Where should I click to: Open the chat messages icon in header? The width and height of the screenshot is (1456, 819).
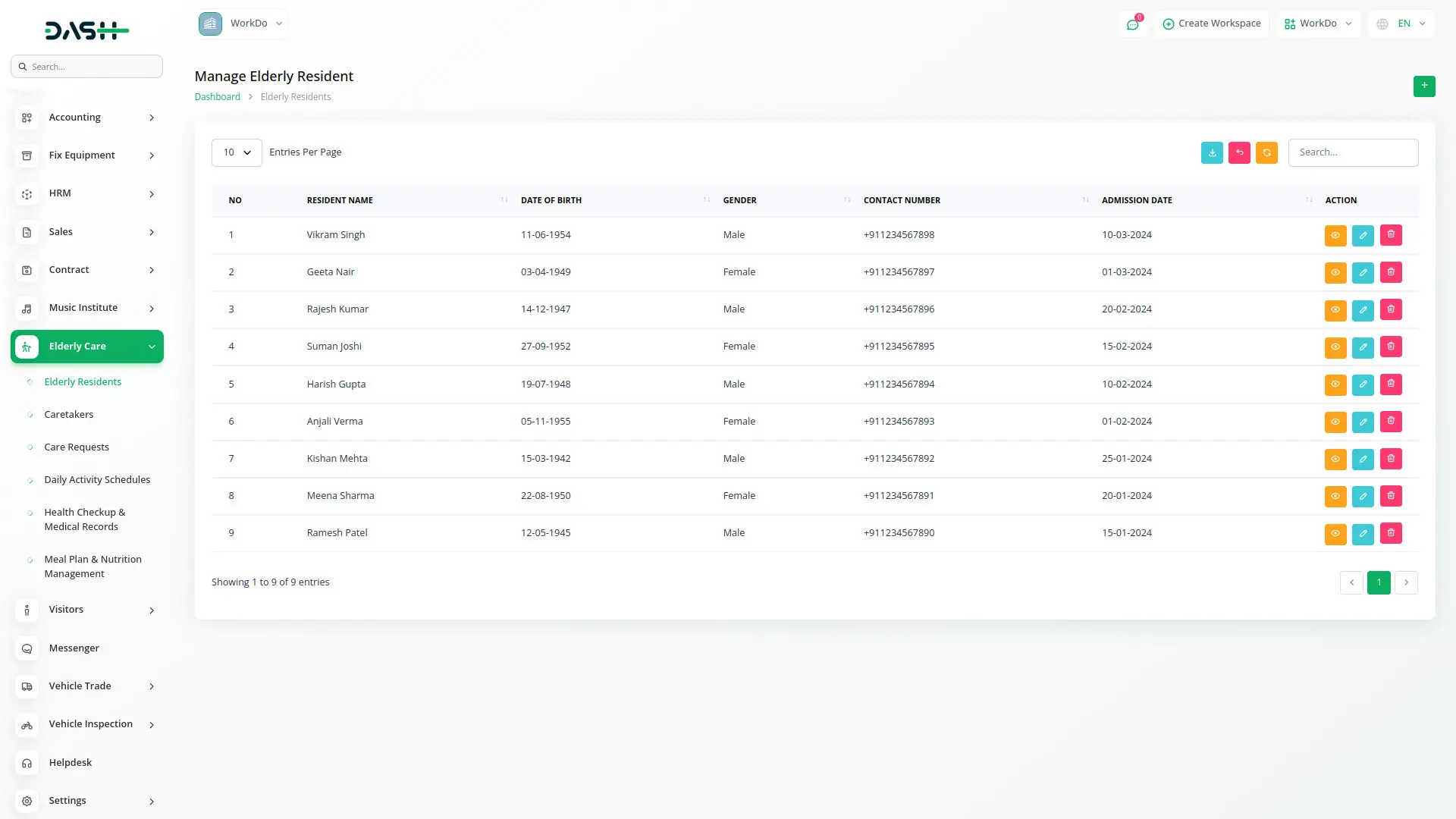point(1133,24)
